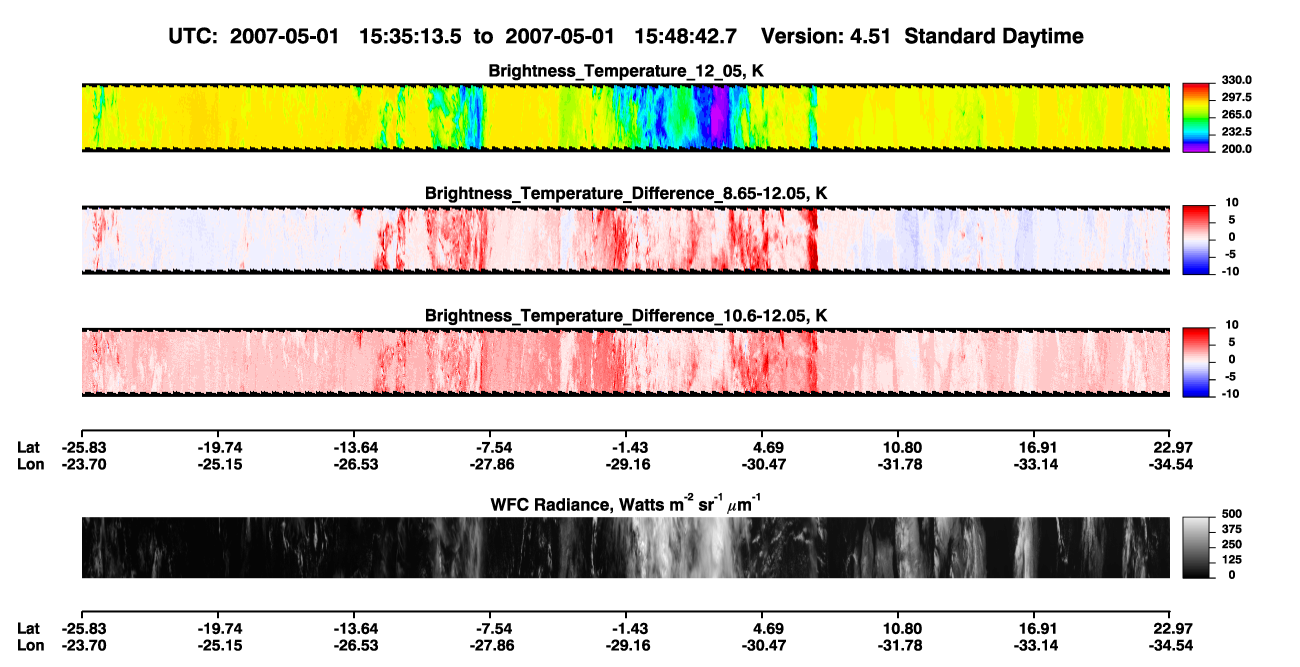1300x667 pixels.
Task: Click the Lat row label on the axis below WFC Radiance
Action: (x=28, y=628)
